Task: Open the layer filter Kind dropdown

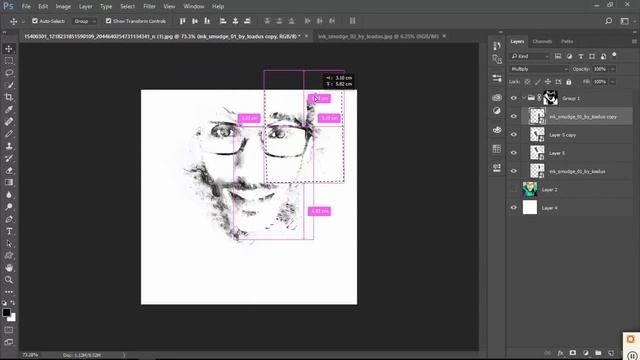Action: click(x=530, y=56)
